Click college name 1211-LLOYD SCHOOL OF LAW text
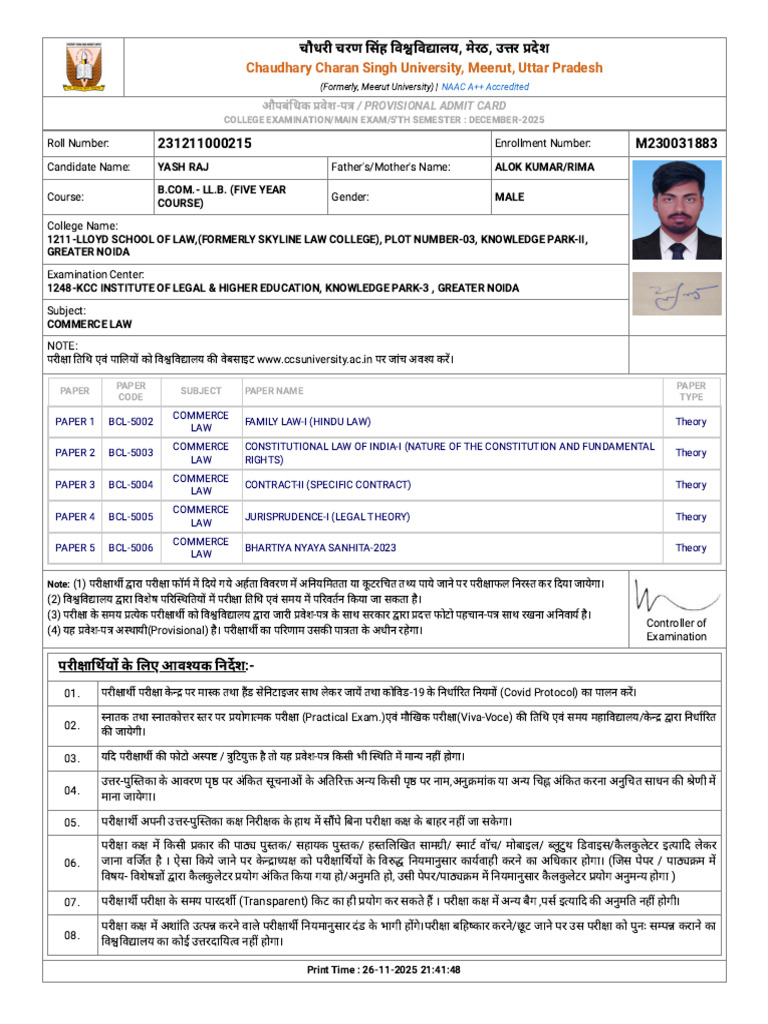Viewport: 768px width, 1024px height. tap(317, 246)
